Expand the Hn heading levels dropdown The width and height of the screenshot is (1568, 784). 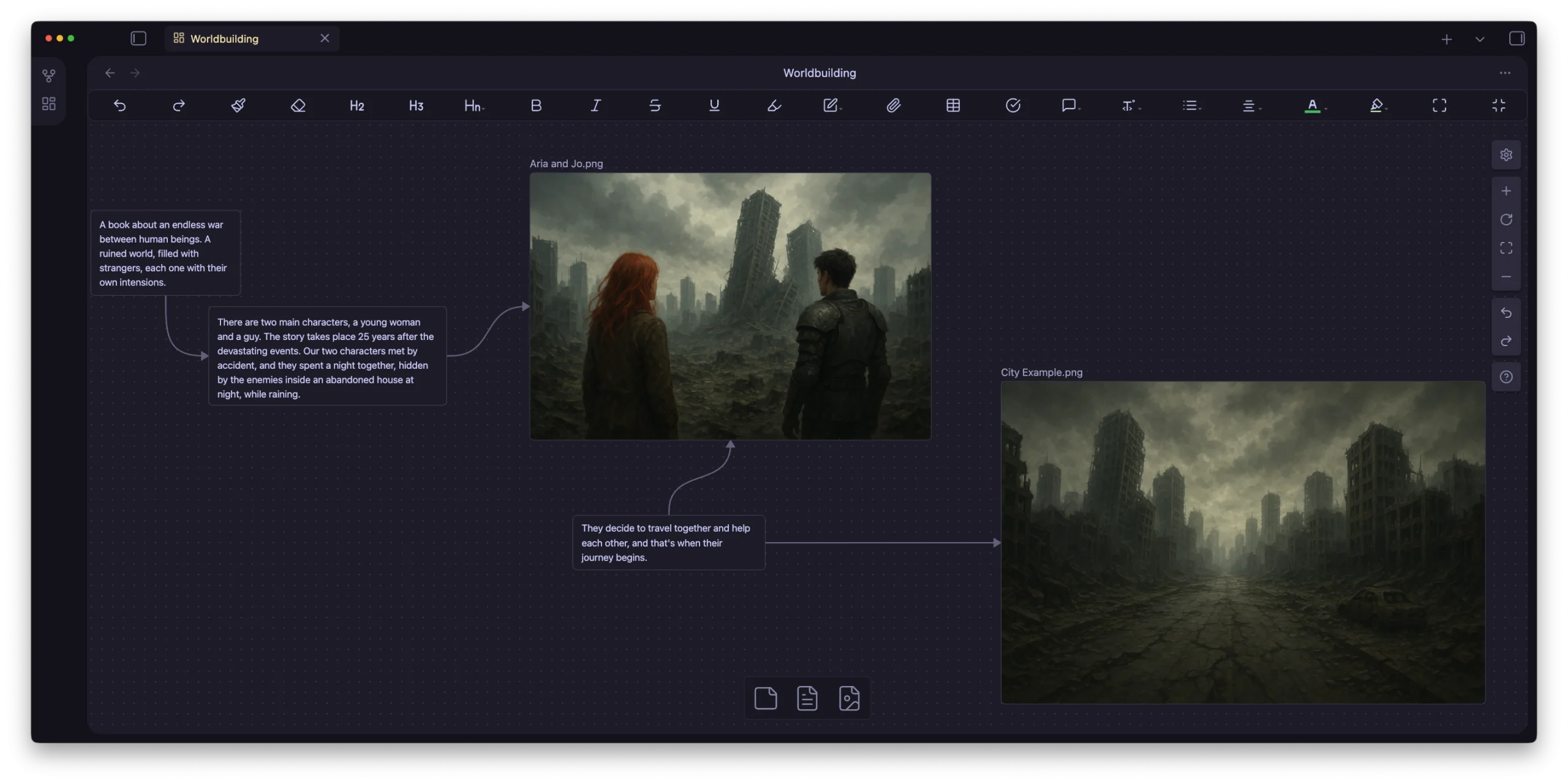[474, 105]
